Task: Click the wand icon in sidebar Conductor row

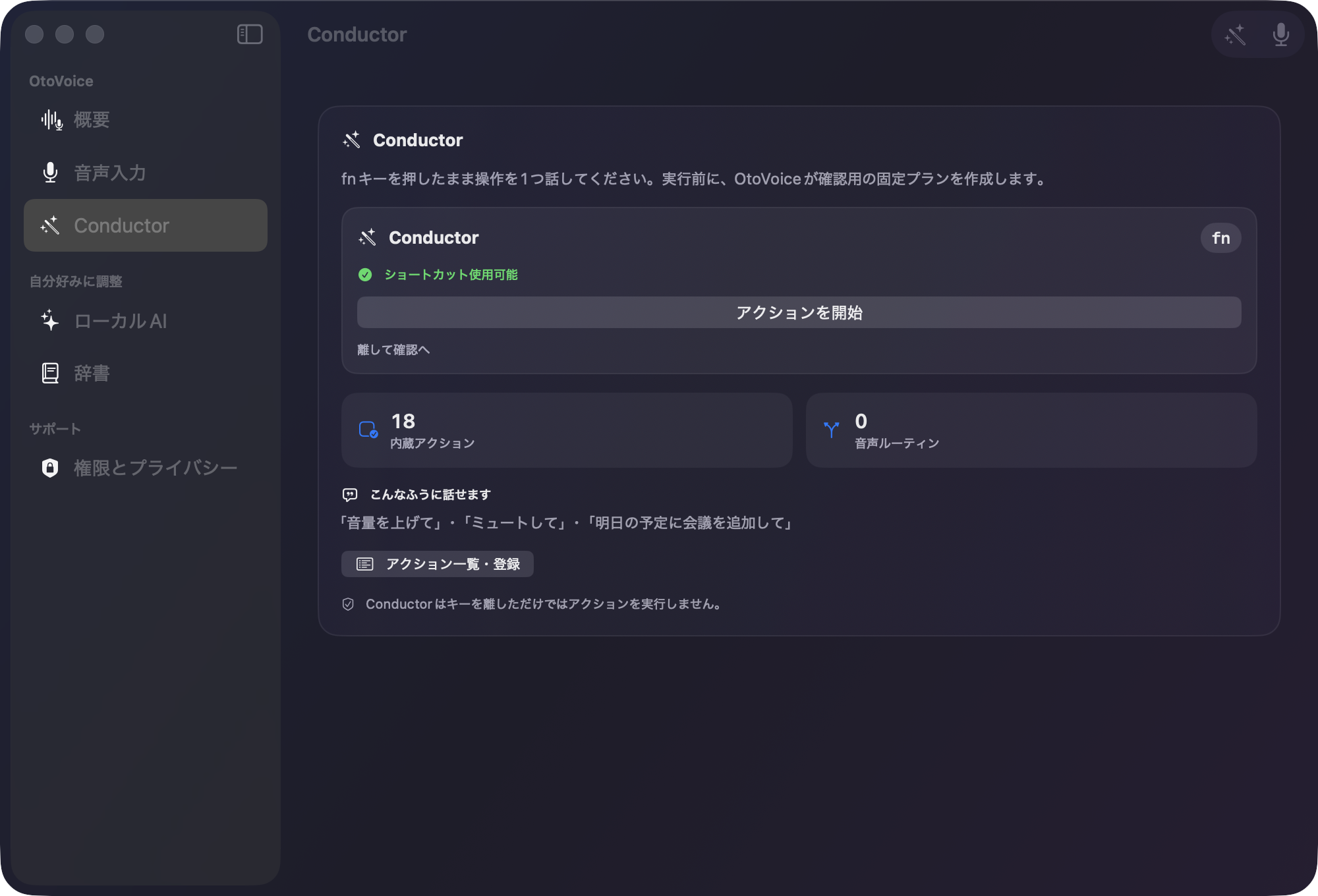Action: (x=50, y=225)
